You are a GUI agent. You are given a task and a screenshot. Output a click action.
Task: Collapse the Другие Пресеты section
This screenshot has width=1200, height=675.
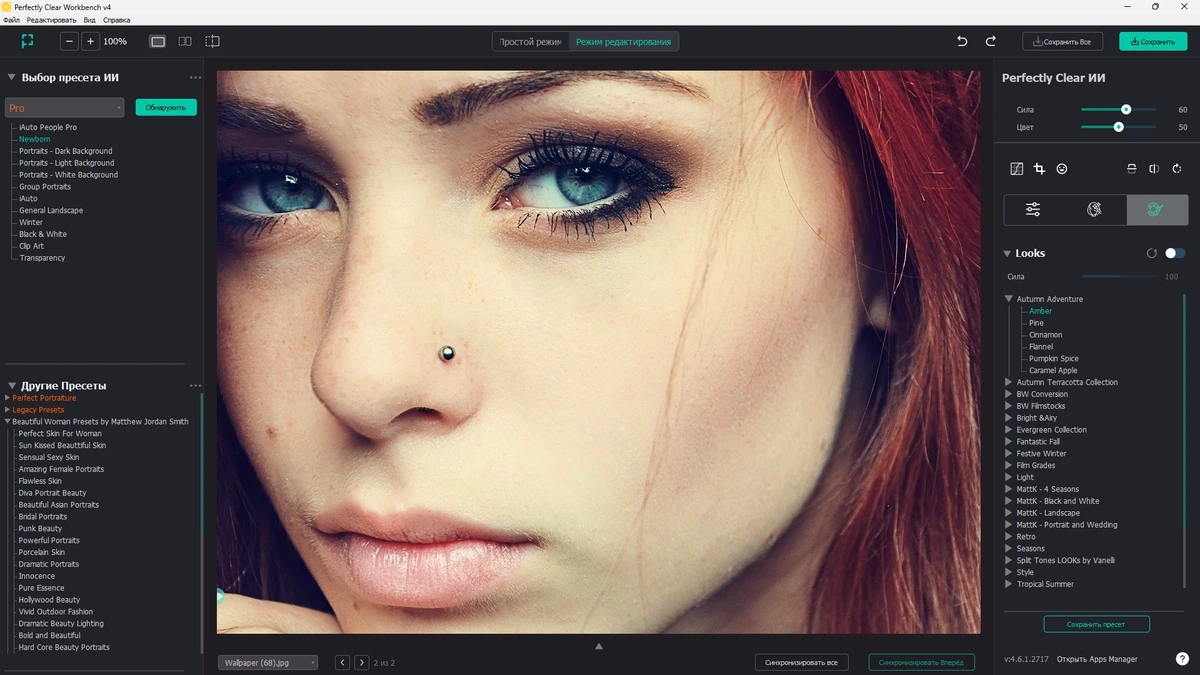[12, 386]
